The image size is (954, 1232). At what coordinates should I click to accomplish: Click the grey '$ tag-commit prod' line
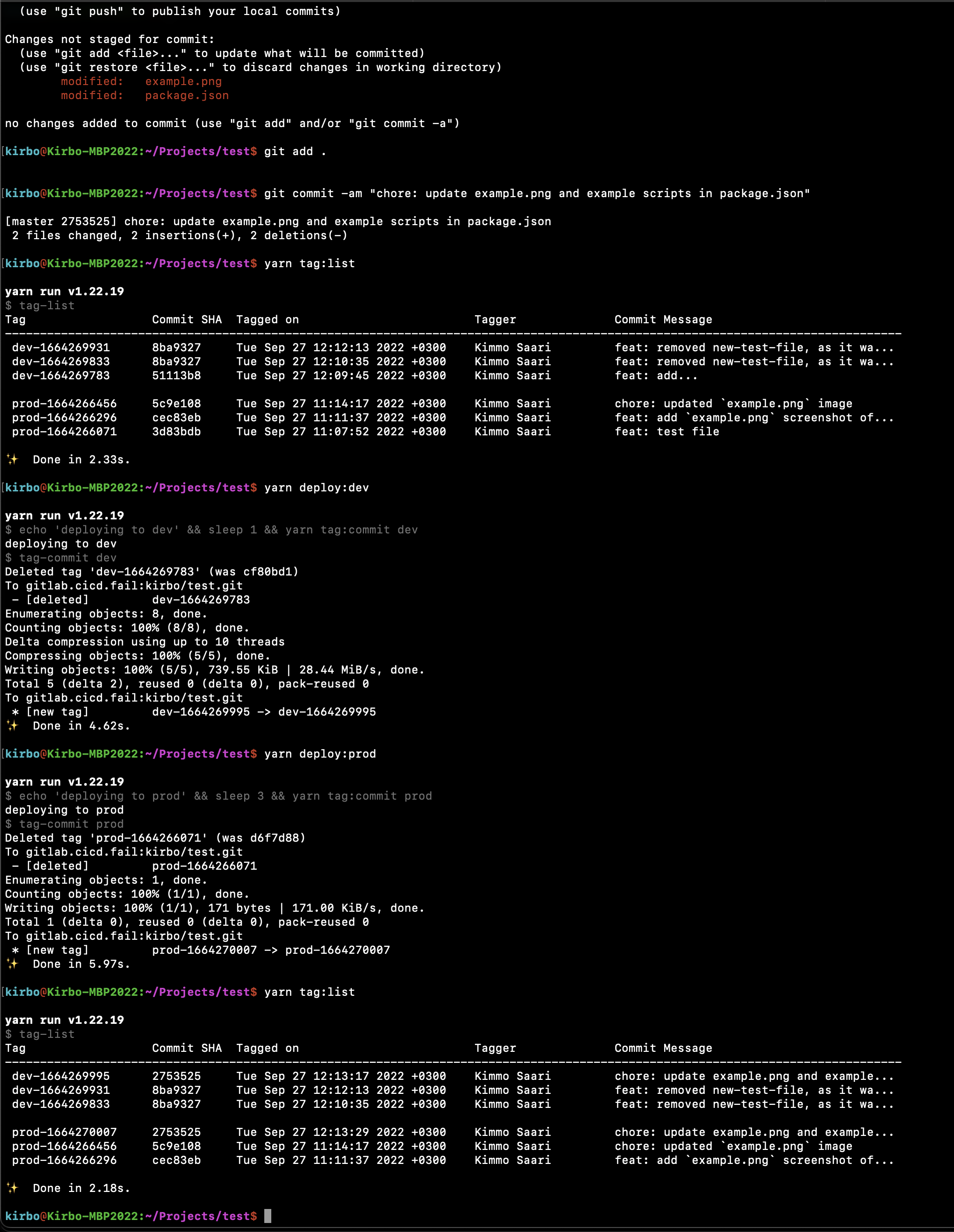tap(64, 824)
